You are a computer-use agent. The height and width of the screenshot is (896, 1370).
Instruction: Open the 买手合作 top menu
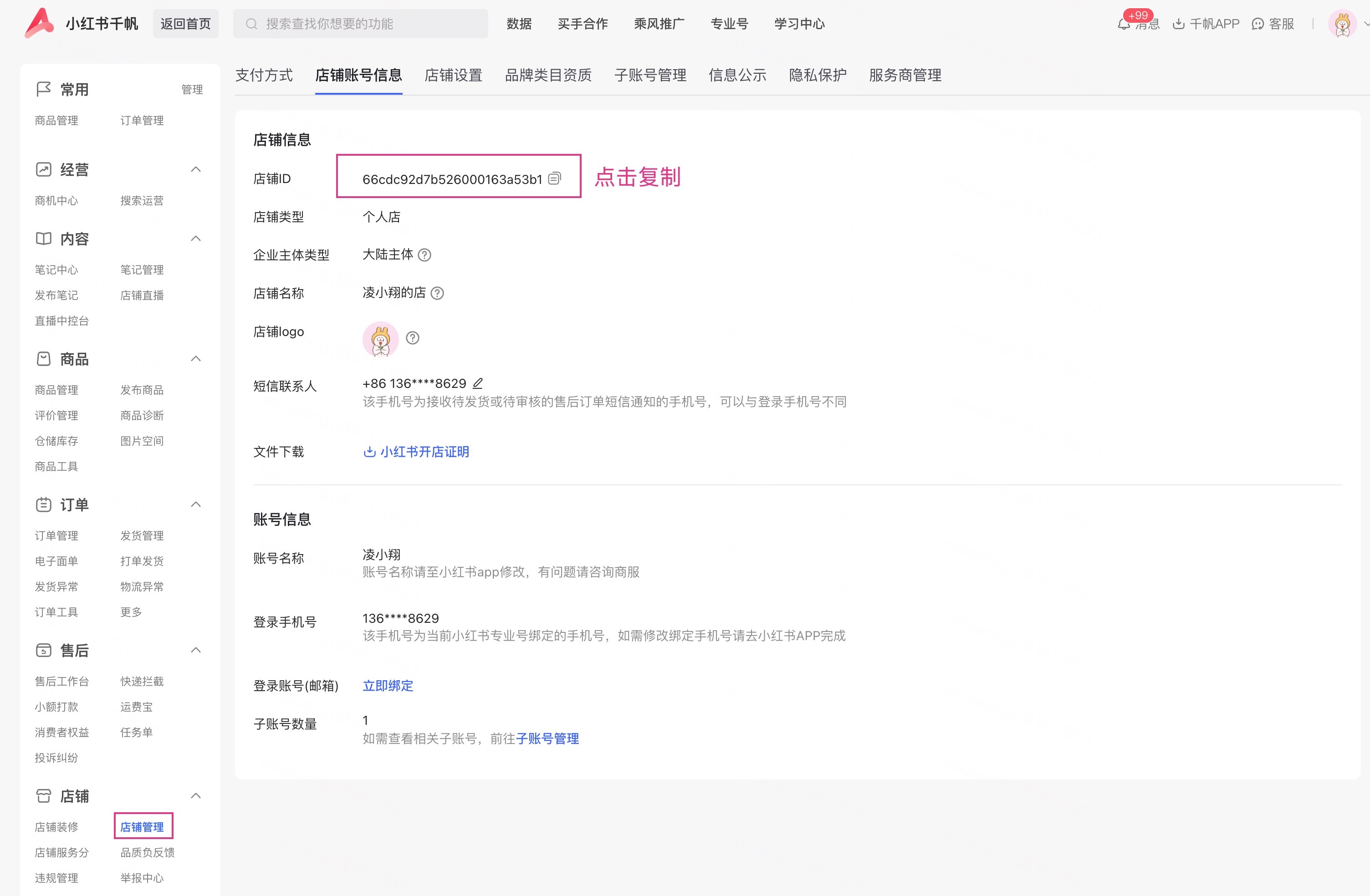[x=583, y=24]
